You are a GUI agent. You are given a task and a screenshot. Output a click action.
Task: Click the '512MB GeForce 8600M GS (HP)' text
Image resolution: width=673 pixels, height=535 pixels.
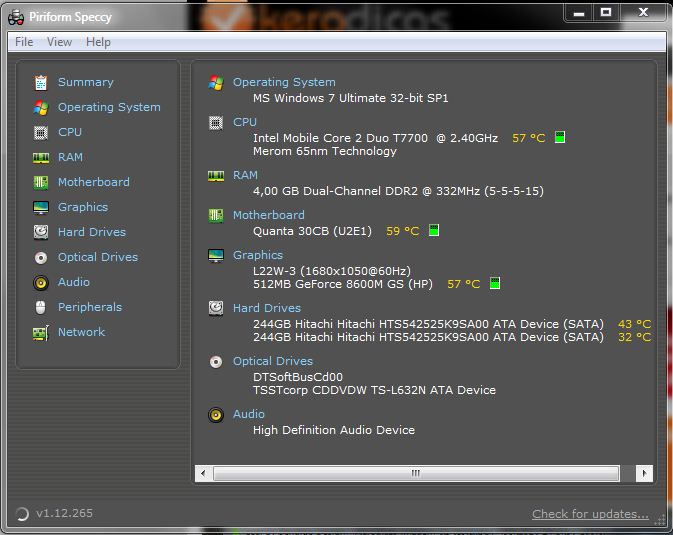tap(343, 284)
